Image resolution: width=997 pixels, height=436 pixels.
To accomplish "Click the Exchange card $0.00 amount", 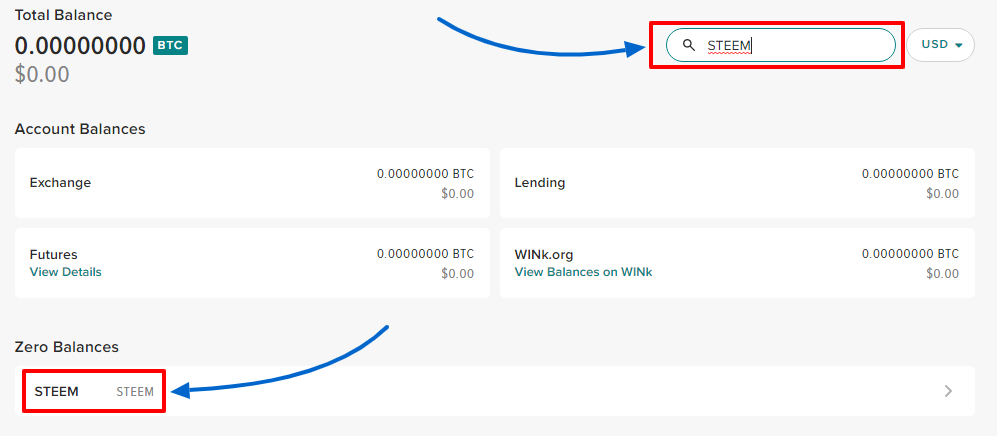I will click(458, 194).
